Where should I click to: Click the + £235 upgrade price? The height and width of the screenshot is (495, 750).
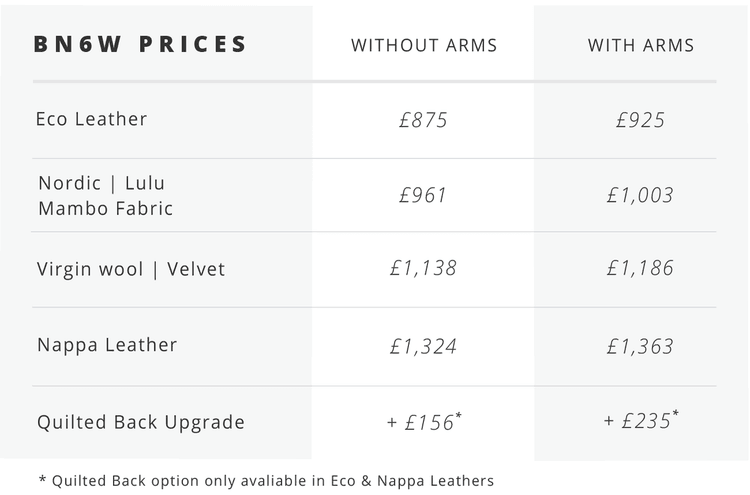tap(638, 423)
